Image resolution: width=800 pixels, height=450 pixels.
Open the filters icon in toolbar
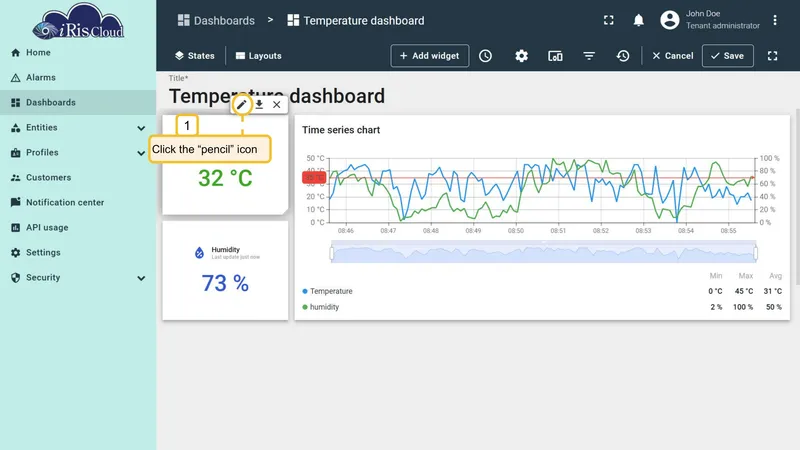589,56
